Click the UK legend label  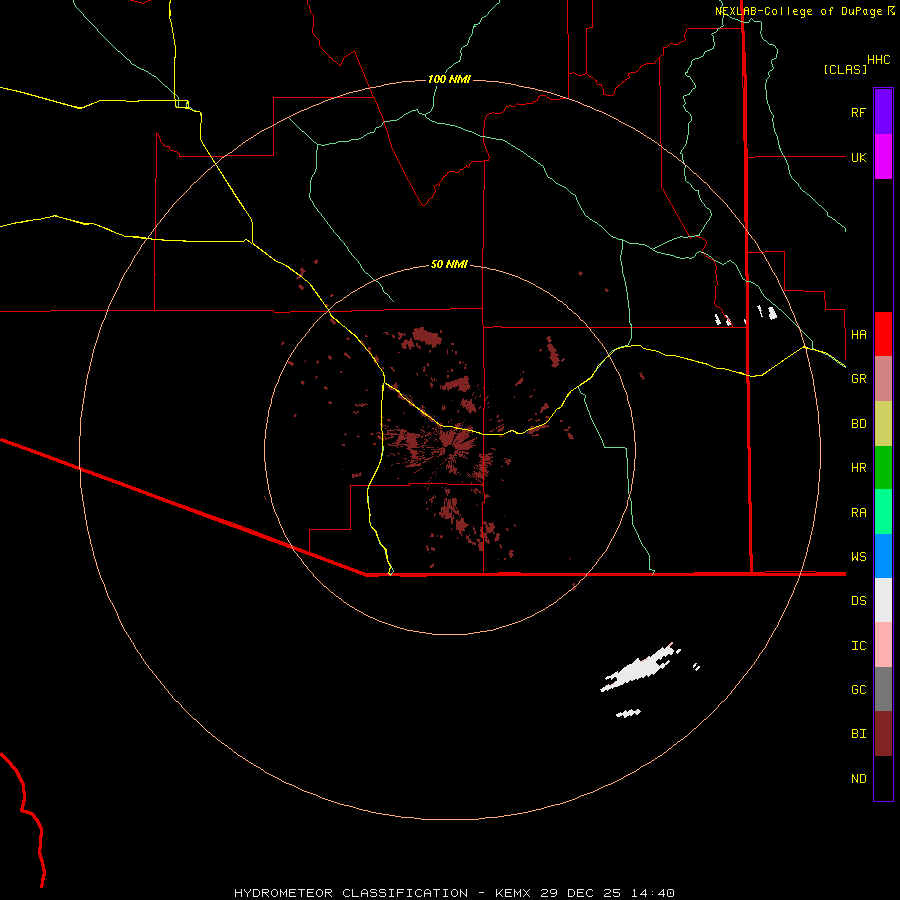tap(858, 157)
